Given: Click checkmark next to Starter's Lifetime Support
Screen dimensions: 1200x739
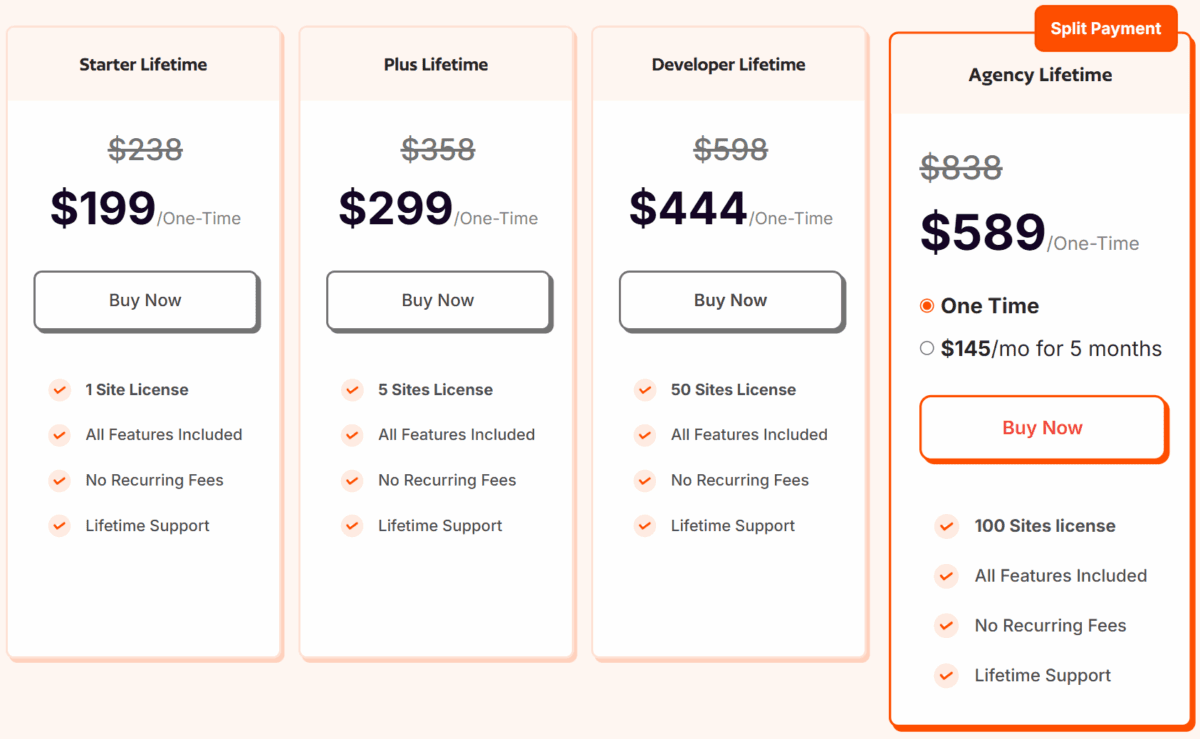Looking at the screenshot, I should (59, 525).
